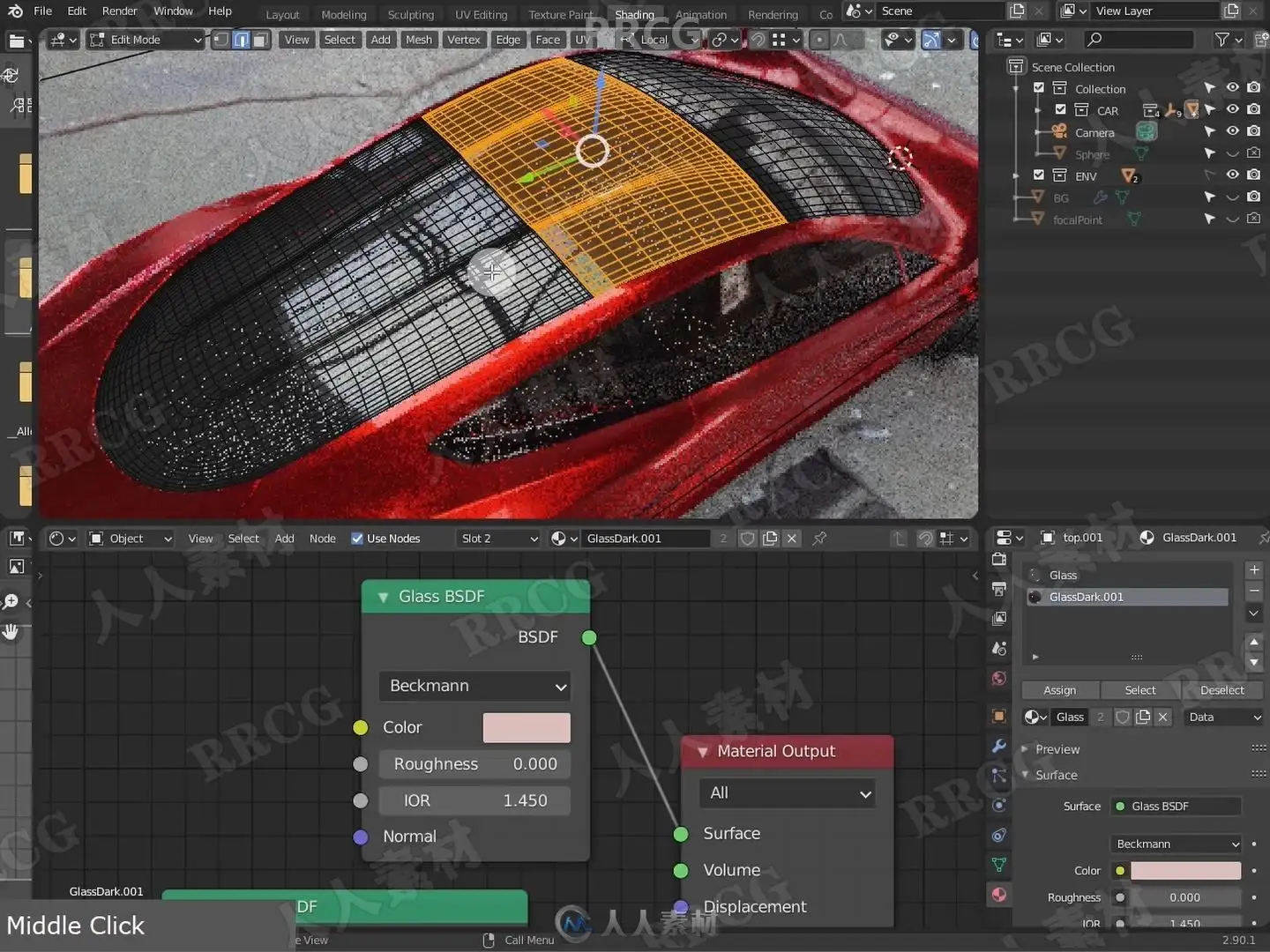Open Beckmann distribution dropdown in Glass BSDF node

click(x=474, y=686)
